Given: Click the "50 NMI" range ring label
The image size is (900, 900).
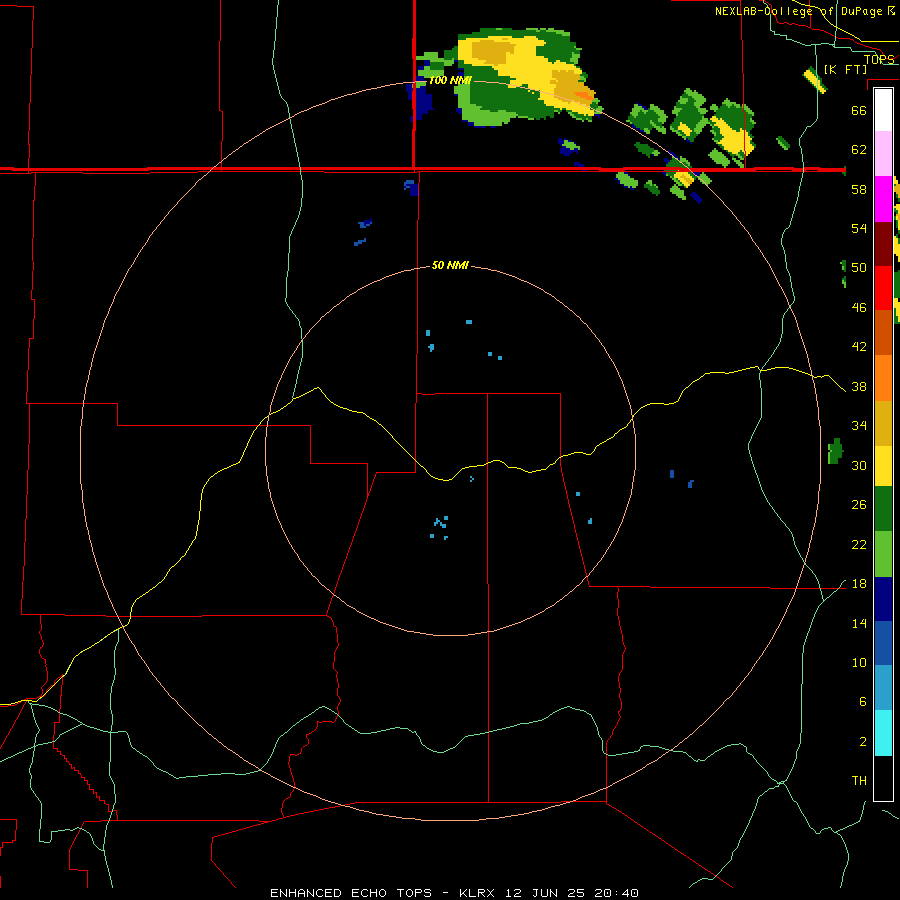Looking at the screenshot, I should pyautogui.click(x=450, y=265).
